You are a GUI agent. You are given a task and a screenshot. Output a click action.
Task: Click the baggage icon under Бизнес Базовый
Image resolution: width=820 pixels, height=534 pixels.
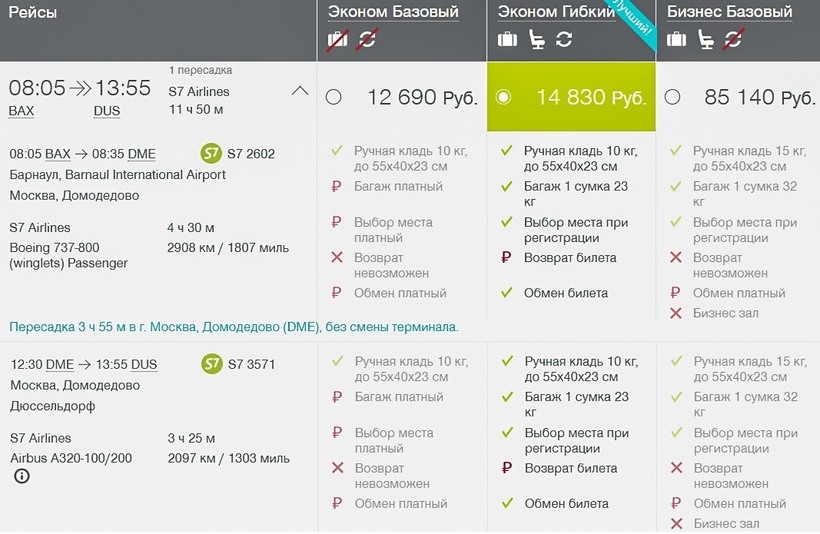(x=677, y=40)
